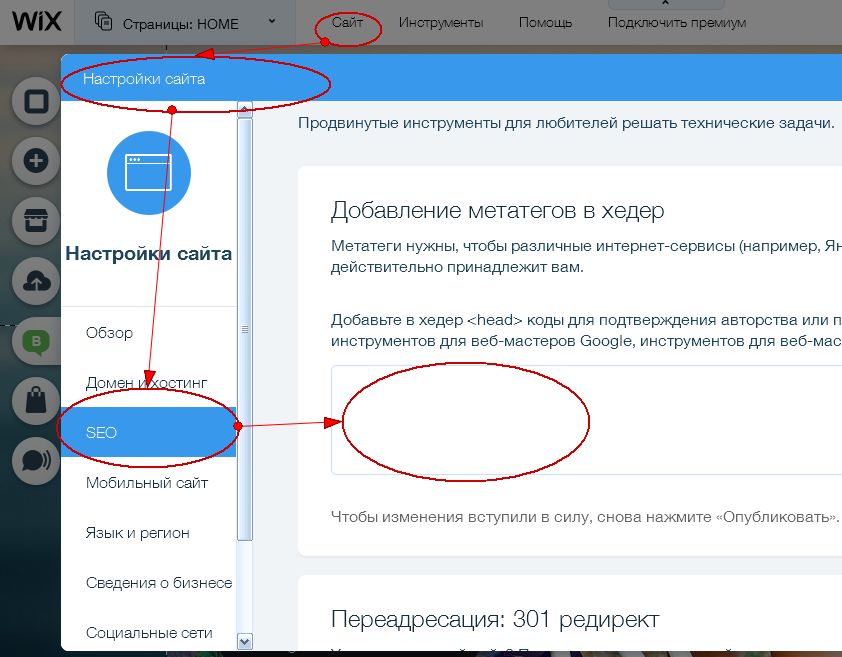Click the Wix logo

click(x=37, y=22)
